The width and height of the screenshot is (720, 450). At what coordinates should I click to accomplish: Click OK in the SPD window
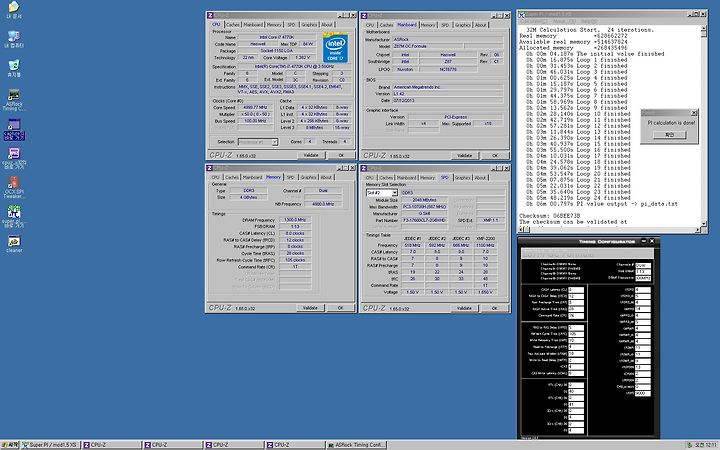(495, 308)
